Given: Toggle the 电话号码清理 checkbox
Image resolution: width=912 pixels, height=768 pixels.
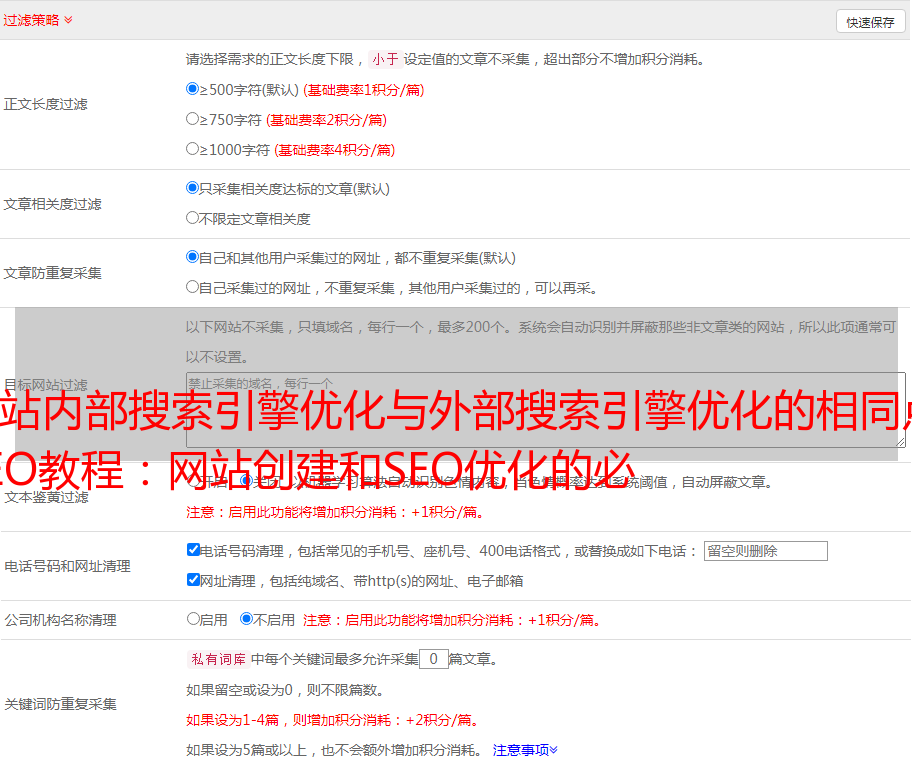Looking at the screenshot, I should point(194,550).
